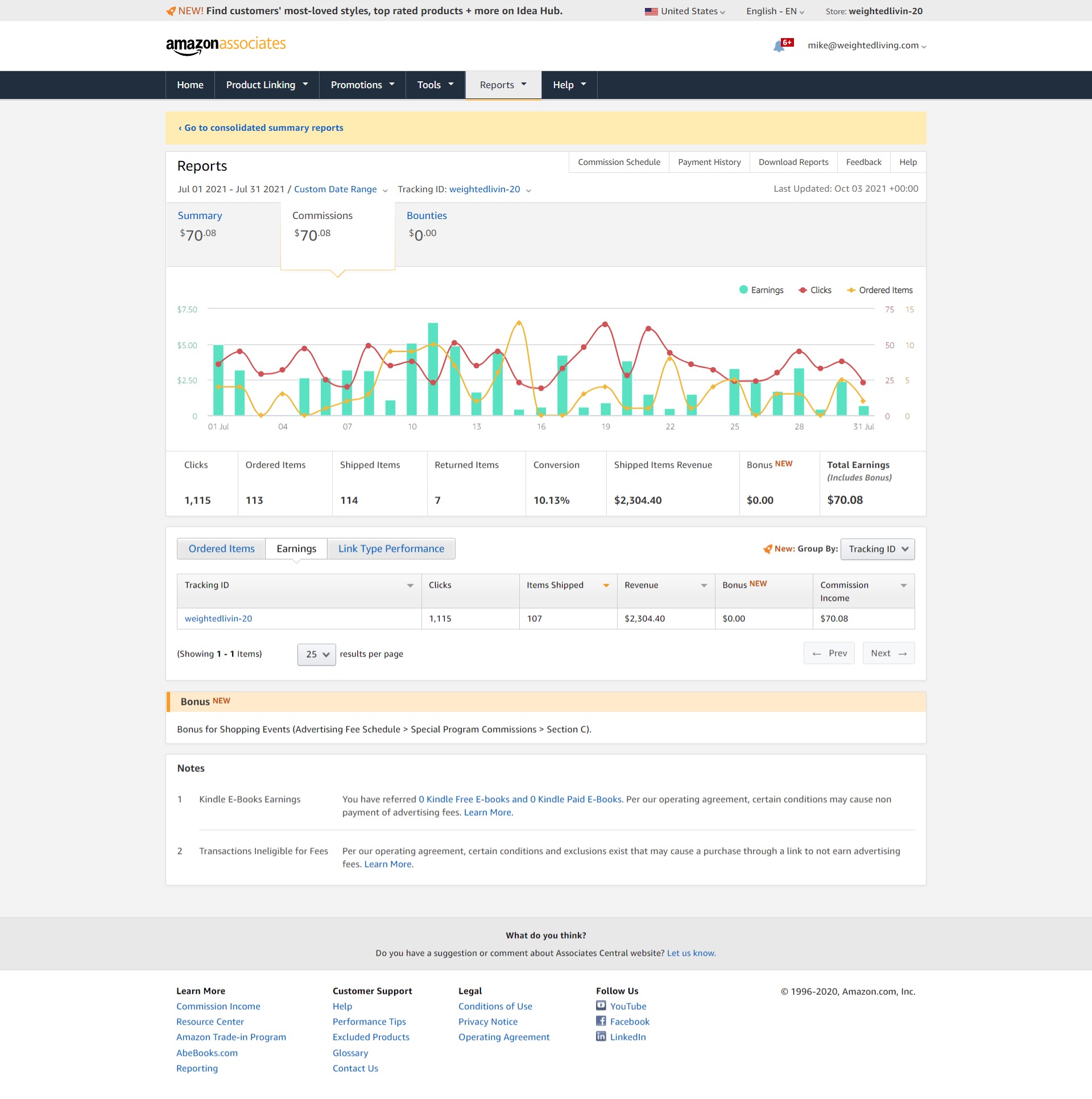Open Commission Income footer link
Image resolution: width=1092 pixels, height=1099 pixels.
pos(218,1006)
